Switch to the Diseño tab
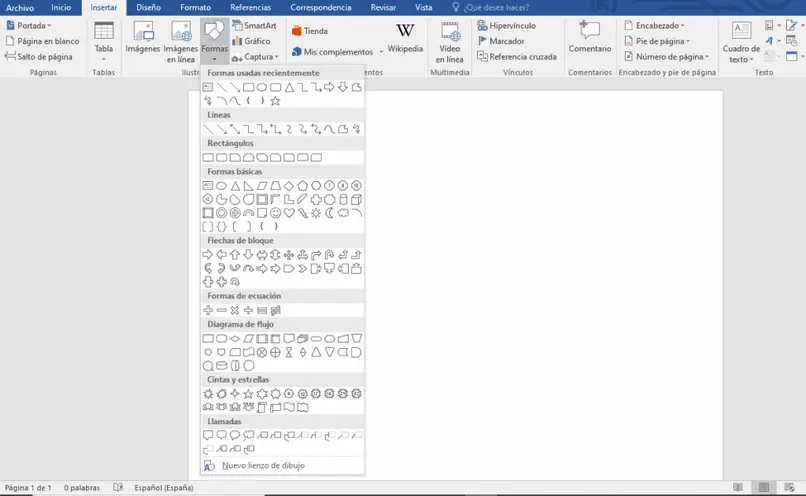 149,8
